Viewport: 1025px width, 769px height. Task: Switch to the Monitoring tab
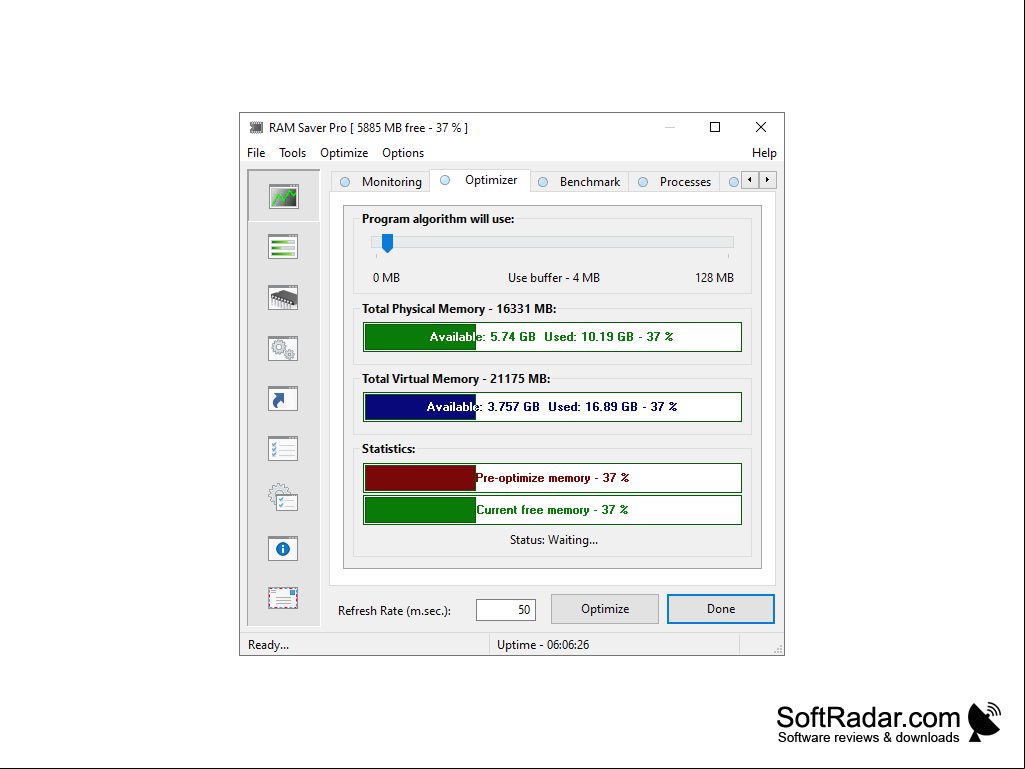tap(380, 182)
